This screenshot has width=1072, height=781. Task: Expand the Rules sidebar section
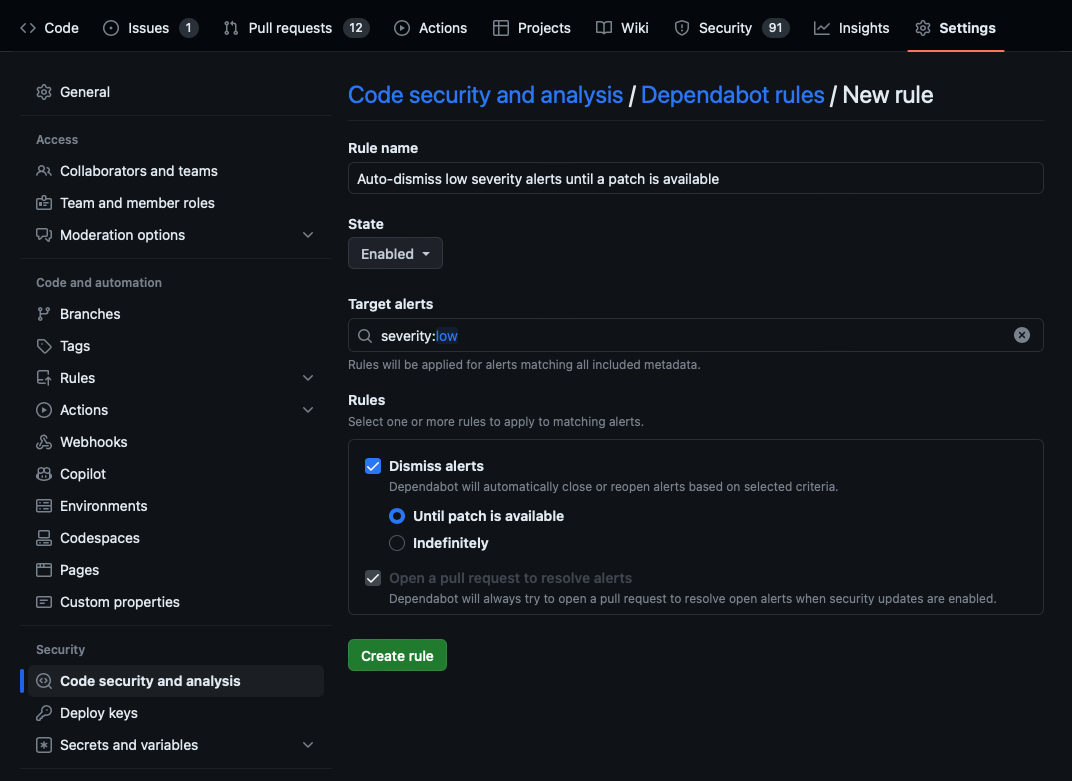308,377
